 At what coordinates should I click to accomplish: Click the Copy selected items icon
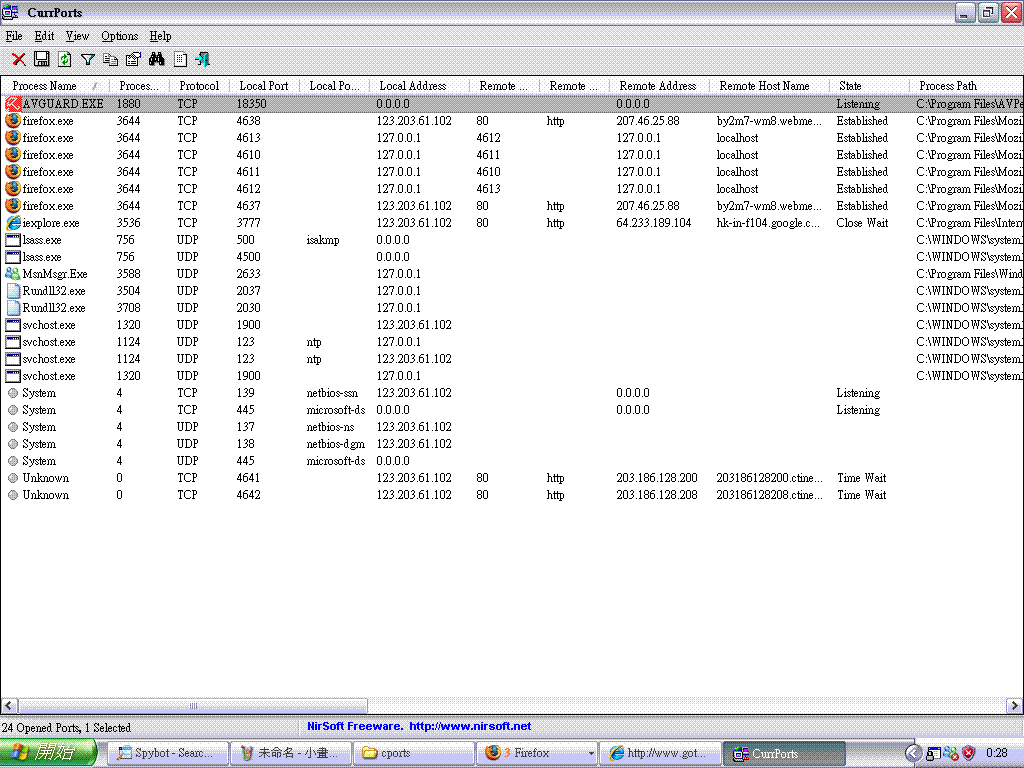click(x=110, y=59)
